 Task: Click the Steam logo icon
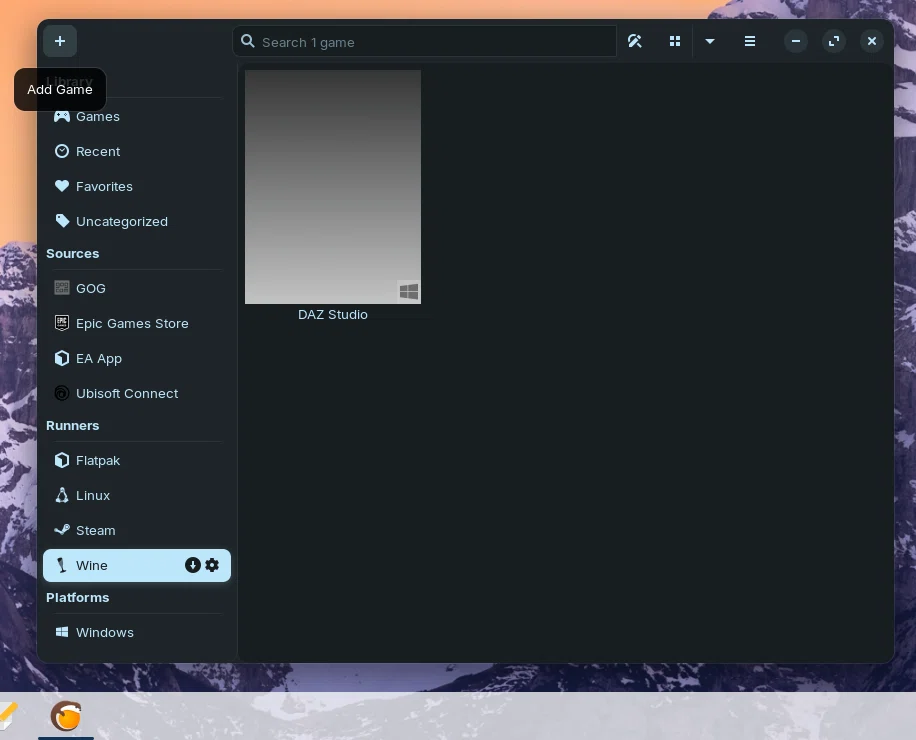click(62, 530)
